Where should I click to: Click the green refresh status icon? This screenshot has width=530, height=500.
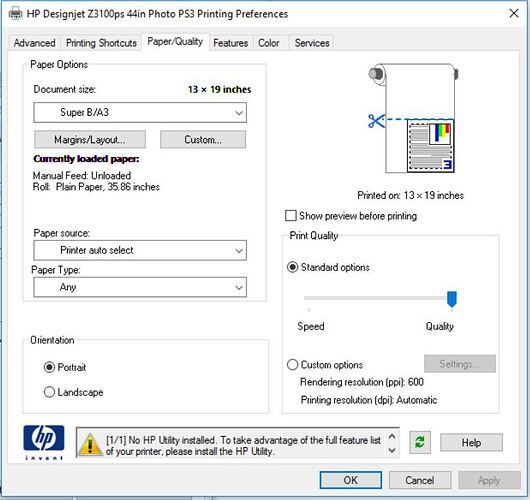tap(420, 442)
